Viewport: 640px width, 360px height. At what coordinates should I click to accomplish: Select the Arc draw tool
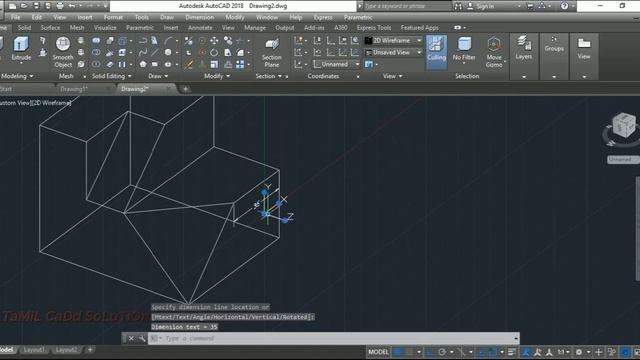tap(168, 40)
